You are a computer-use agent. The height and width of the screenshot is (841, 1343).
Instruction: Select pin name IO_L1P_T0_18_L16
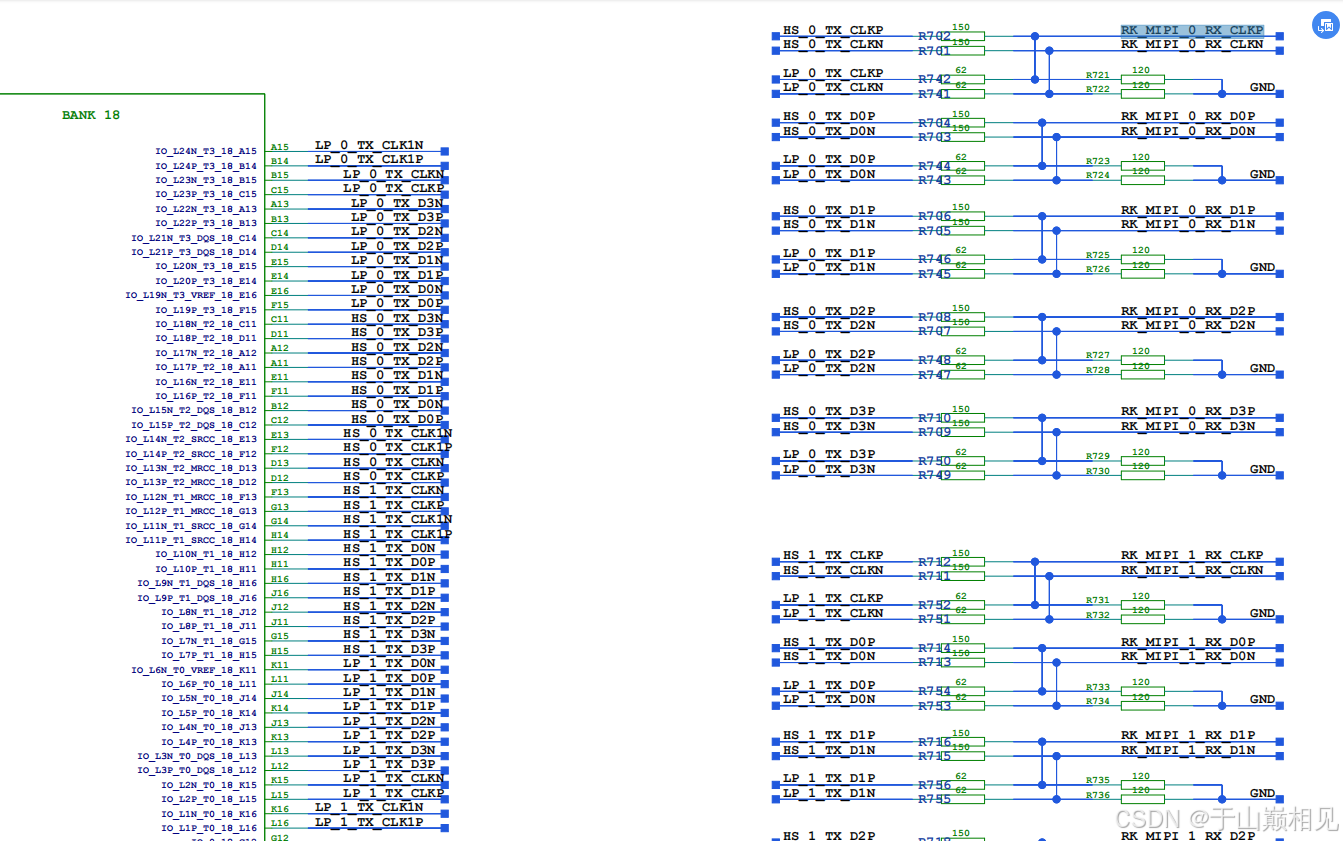(209, 828)
